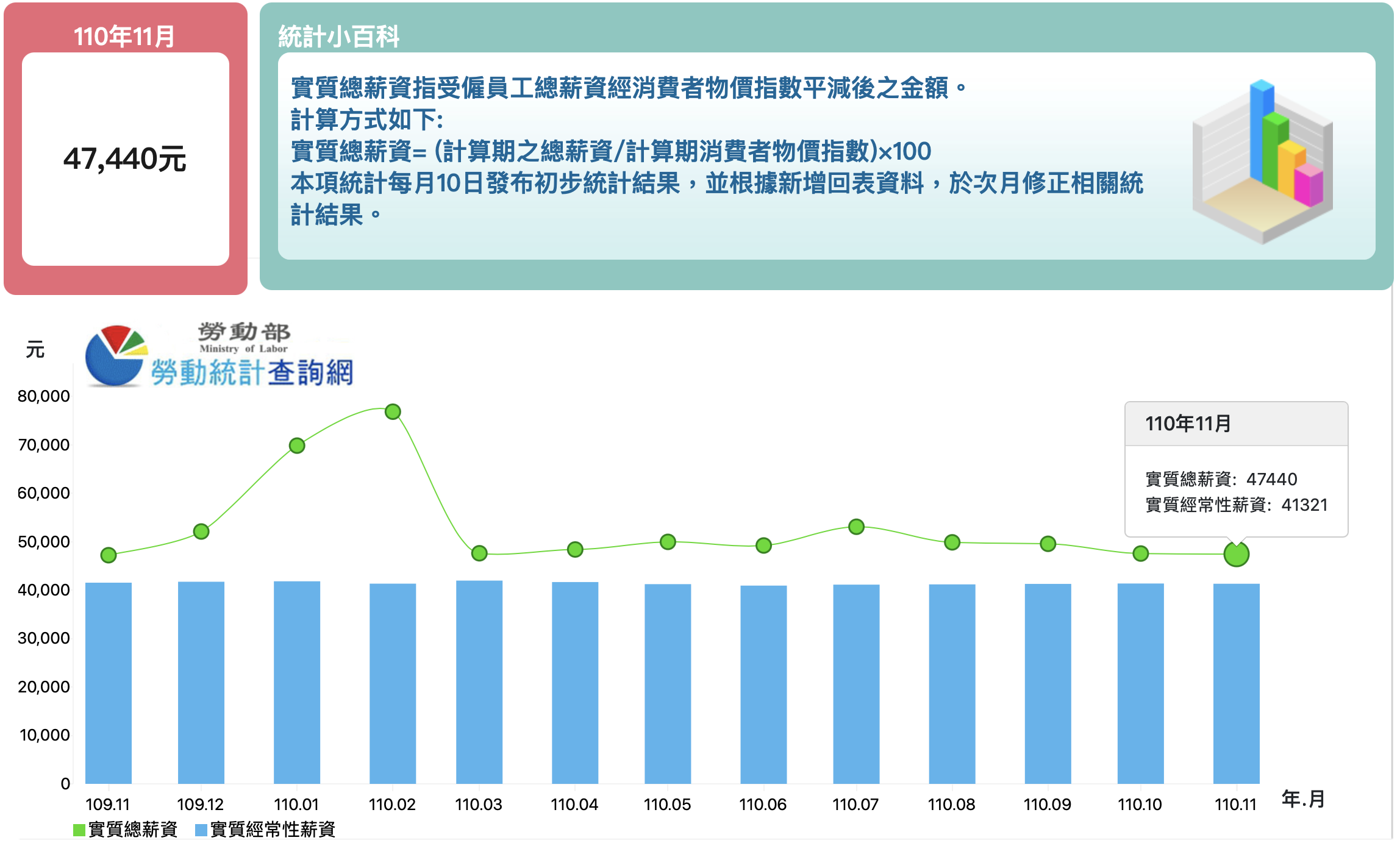Image resolution: width=1400 pixels, height=857 pixels.
Task: Click the blue legend color square
Action: (201, 830)
